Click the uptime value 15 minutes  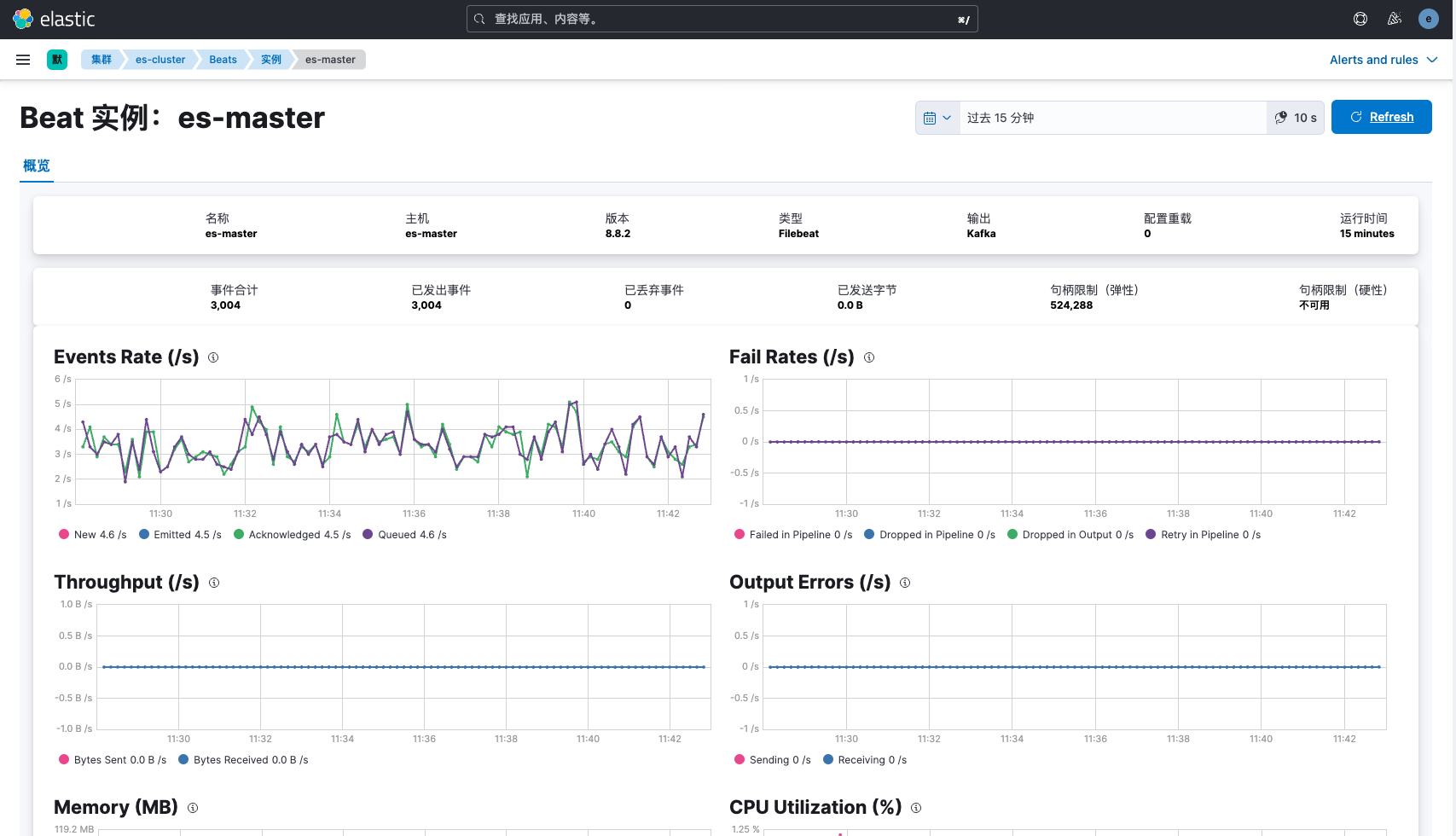pyautogui.click(x=1366, y=234)
